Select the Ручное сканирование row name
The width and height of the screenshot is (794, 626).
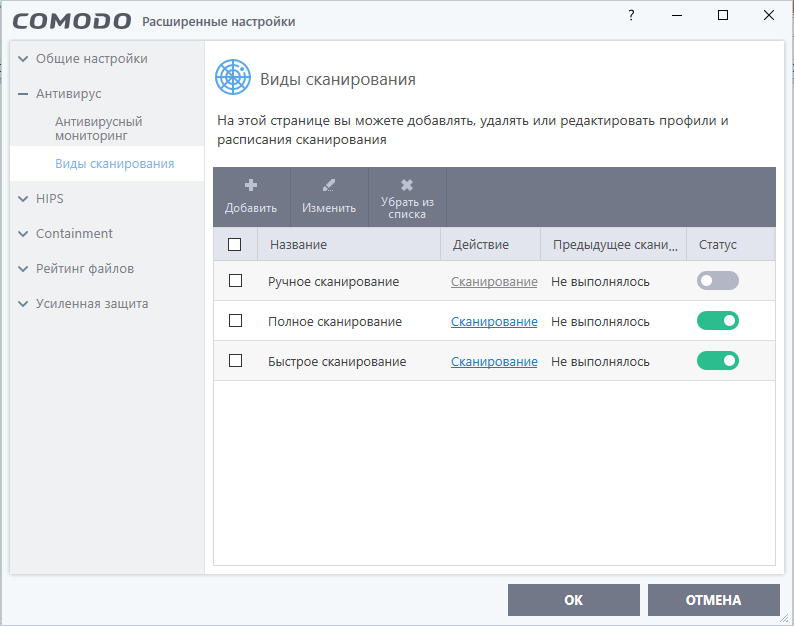(x=333, y=282)
